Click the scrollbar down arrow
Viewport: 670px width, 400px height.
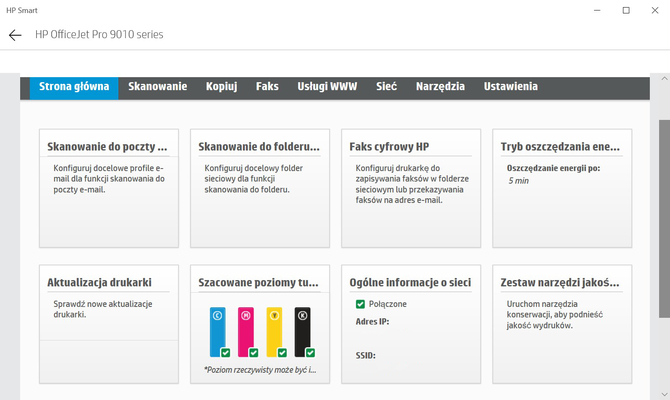(x=664, y=394)
